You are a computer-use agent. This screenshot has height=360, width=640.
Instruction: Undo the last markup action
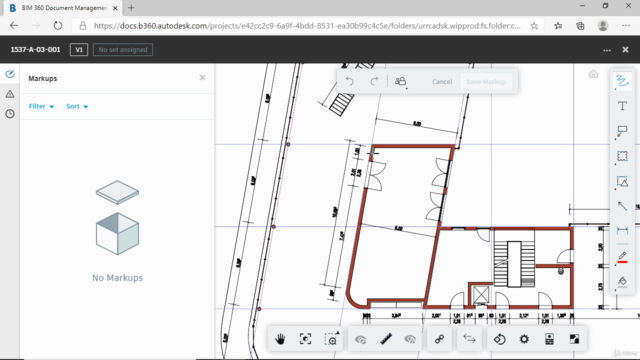349,81
